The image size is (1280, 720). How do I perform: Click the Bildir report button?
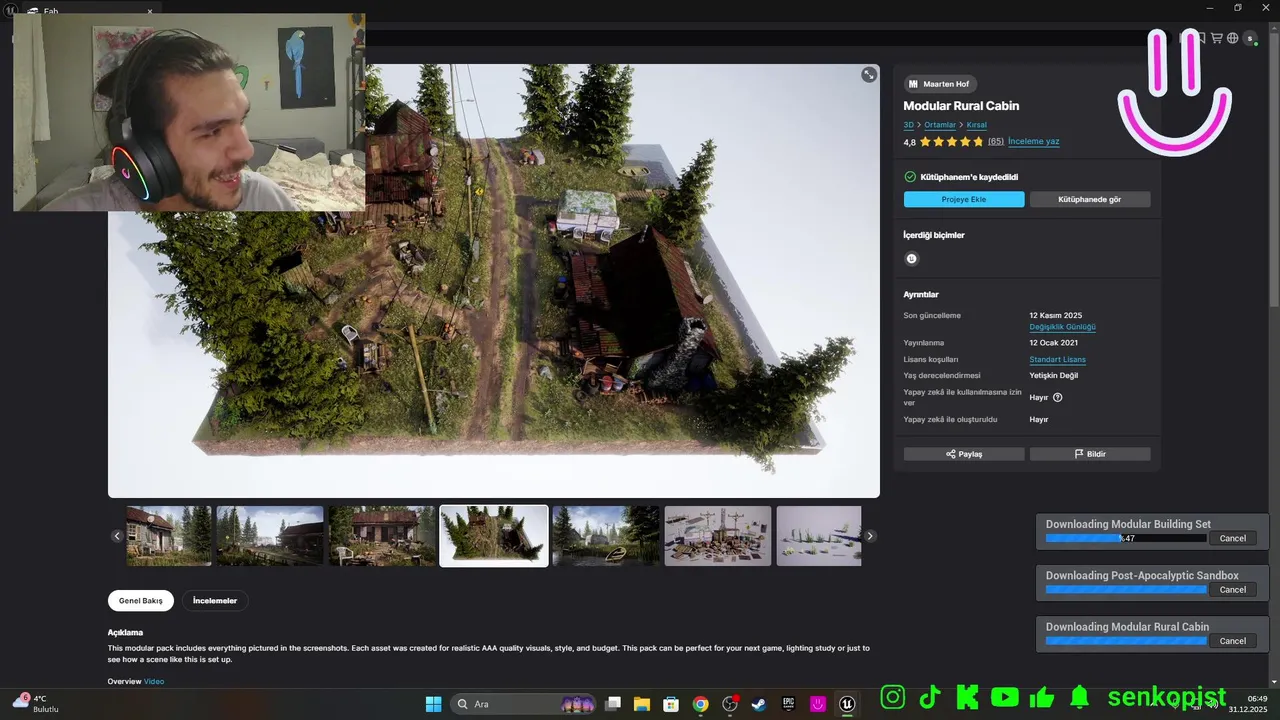[x=1090, y=454]
